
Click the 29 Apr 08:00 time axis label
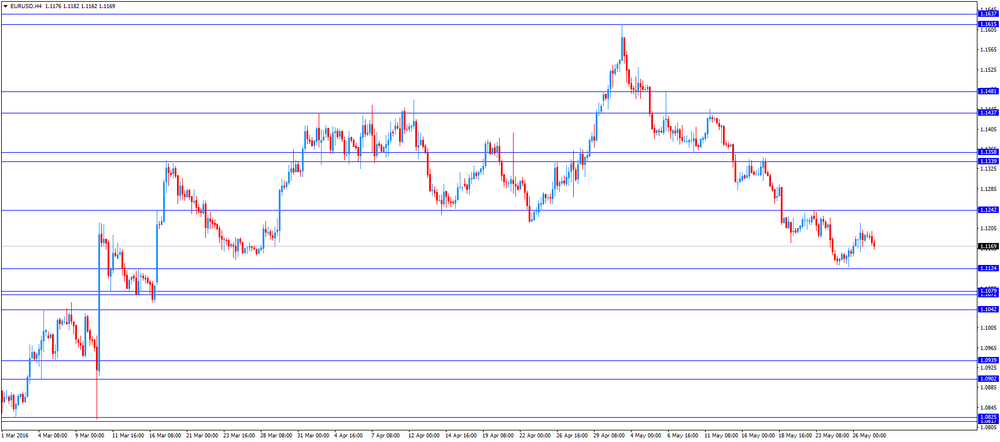[610, 436]
